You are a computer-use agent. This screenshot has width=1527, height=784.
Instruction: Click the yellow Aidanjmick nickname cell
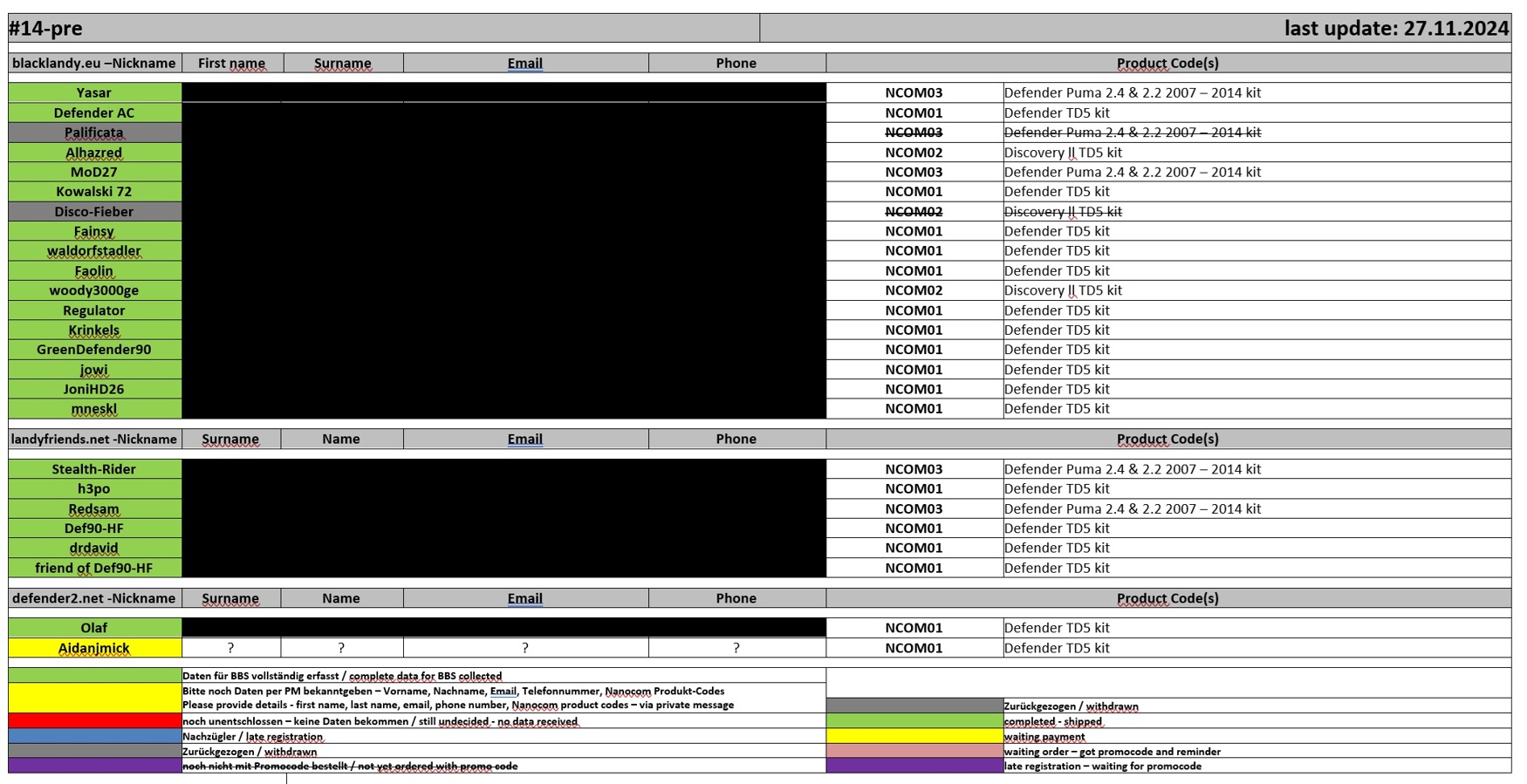point(94,648)
